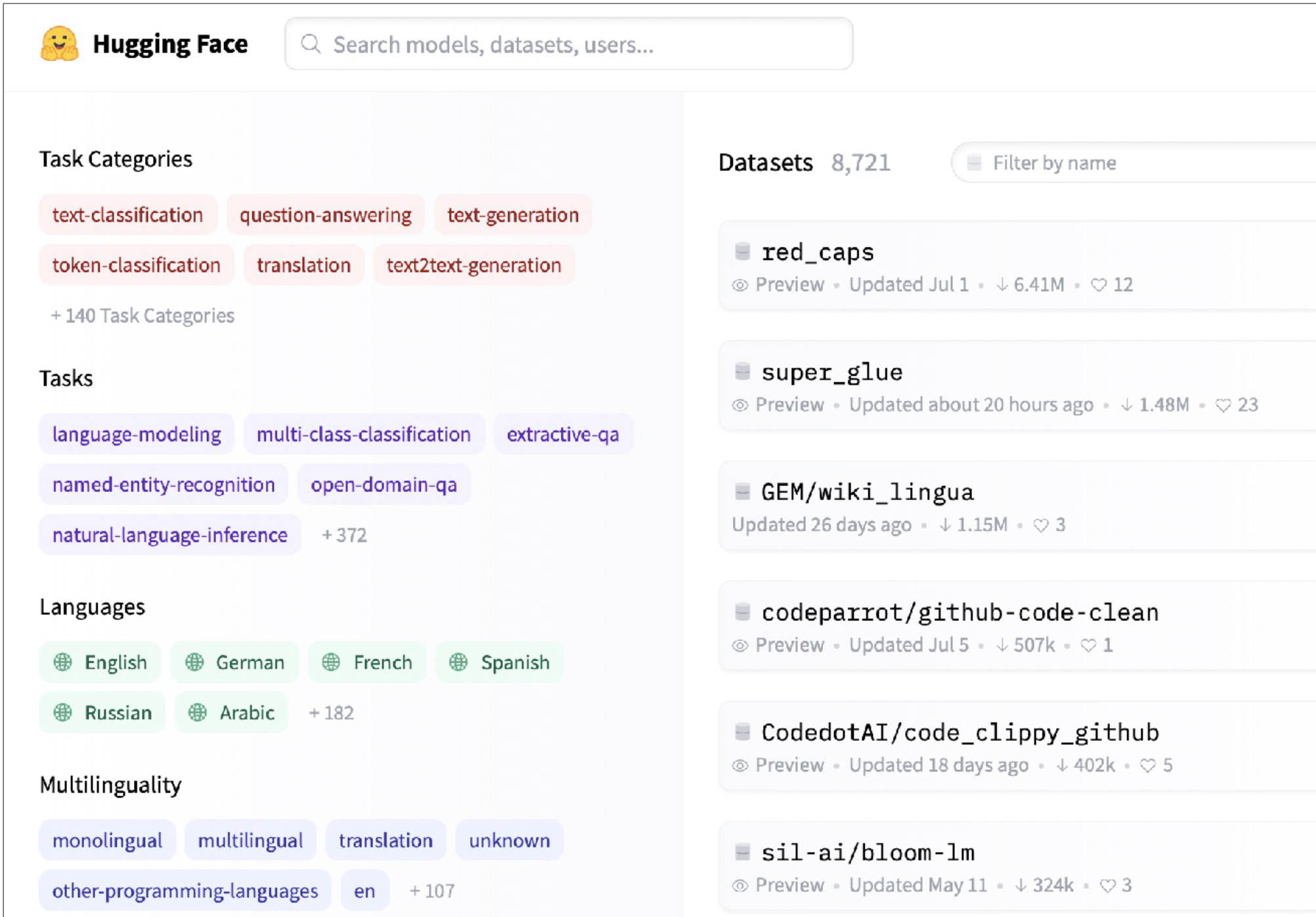The image size is (1316, 917).
Task: Select the question-answering category tag
Action: click(325, 215)
